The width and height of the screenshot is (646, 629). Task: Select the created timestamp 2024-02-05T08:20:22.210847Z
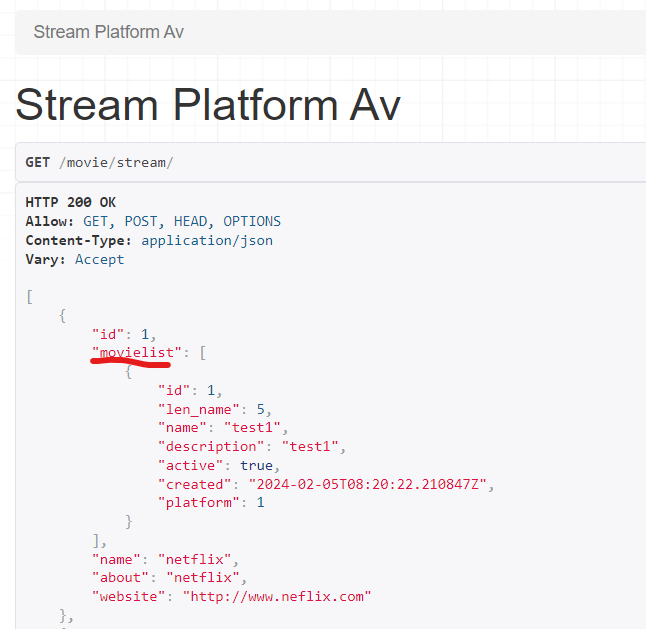368,484
